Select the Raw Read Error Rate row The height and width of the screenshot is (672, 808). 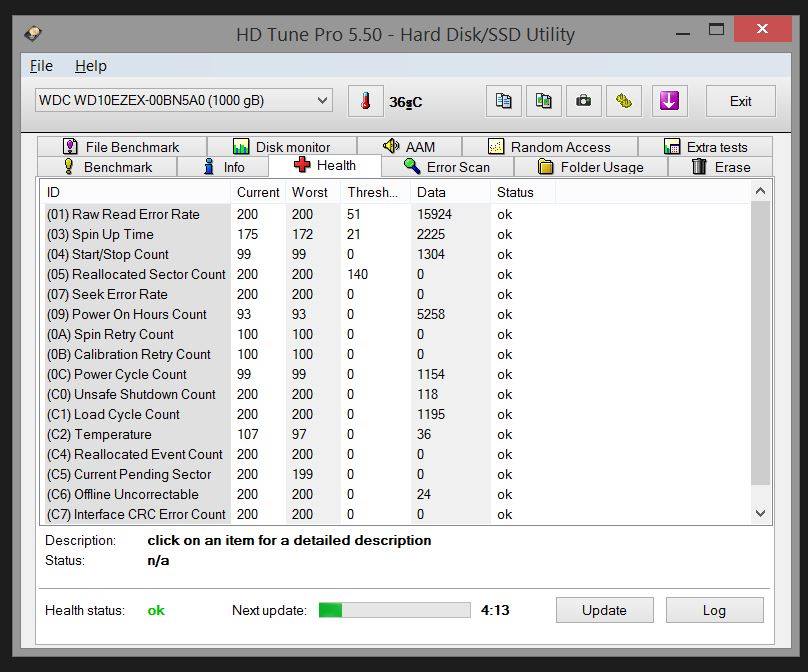pos(395,214)
